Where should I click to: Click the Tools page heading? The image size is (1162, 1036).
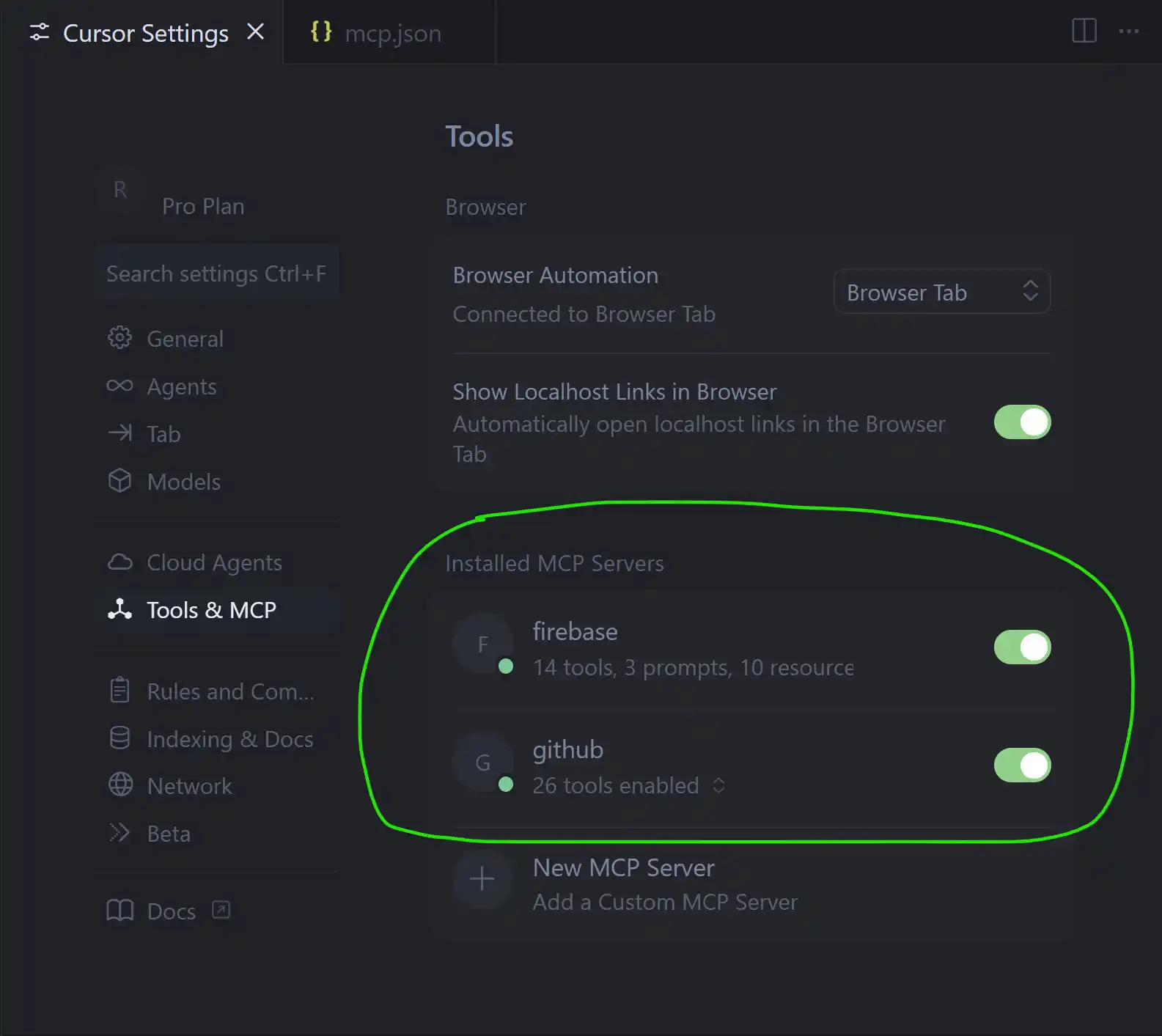coord(479,136)
